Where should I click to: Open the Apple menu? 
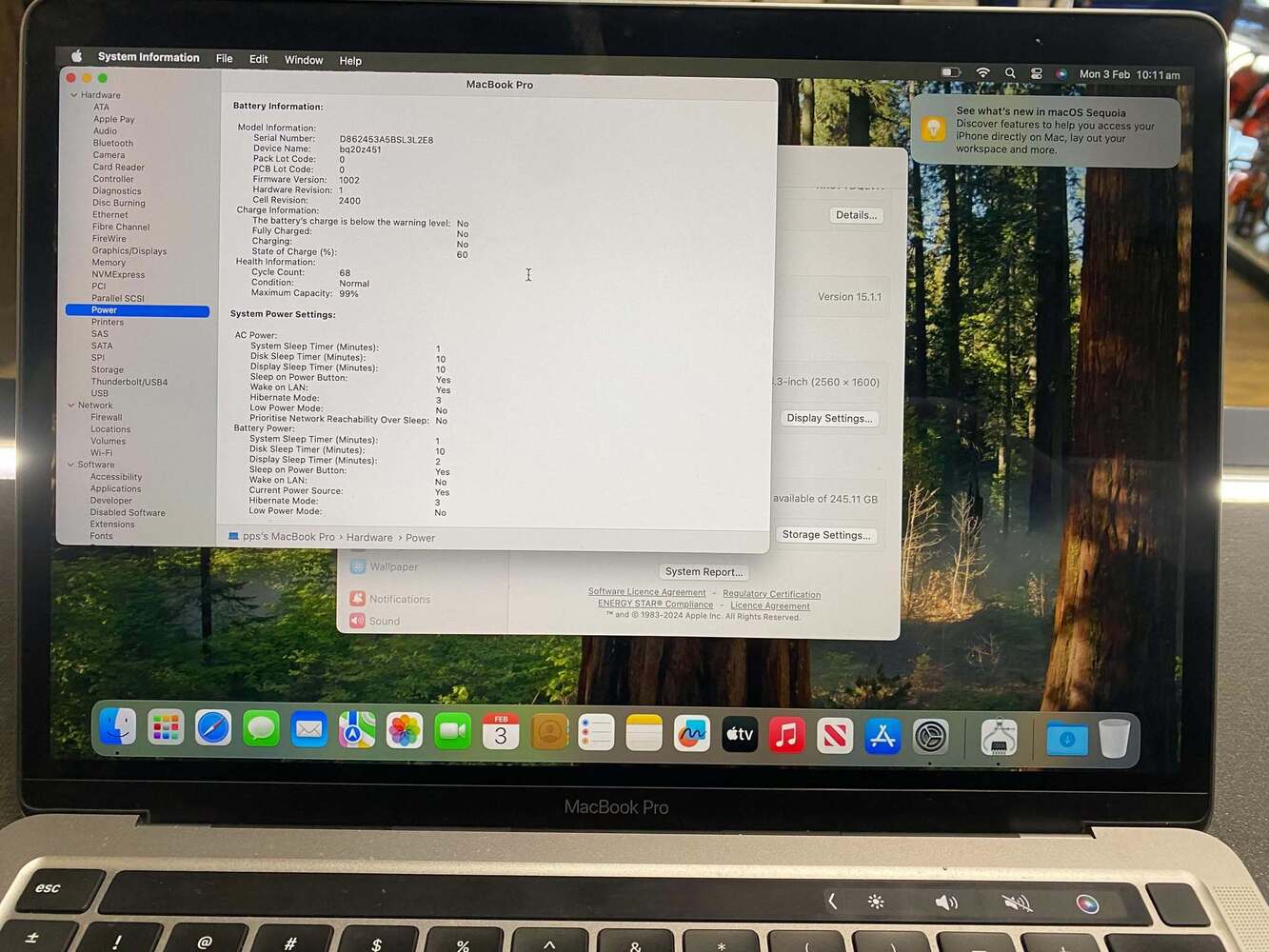[77, 57]
